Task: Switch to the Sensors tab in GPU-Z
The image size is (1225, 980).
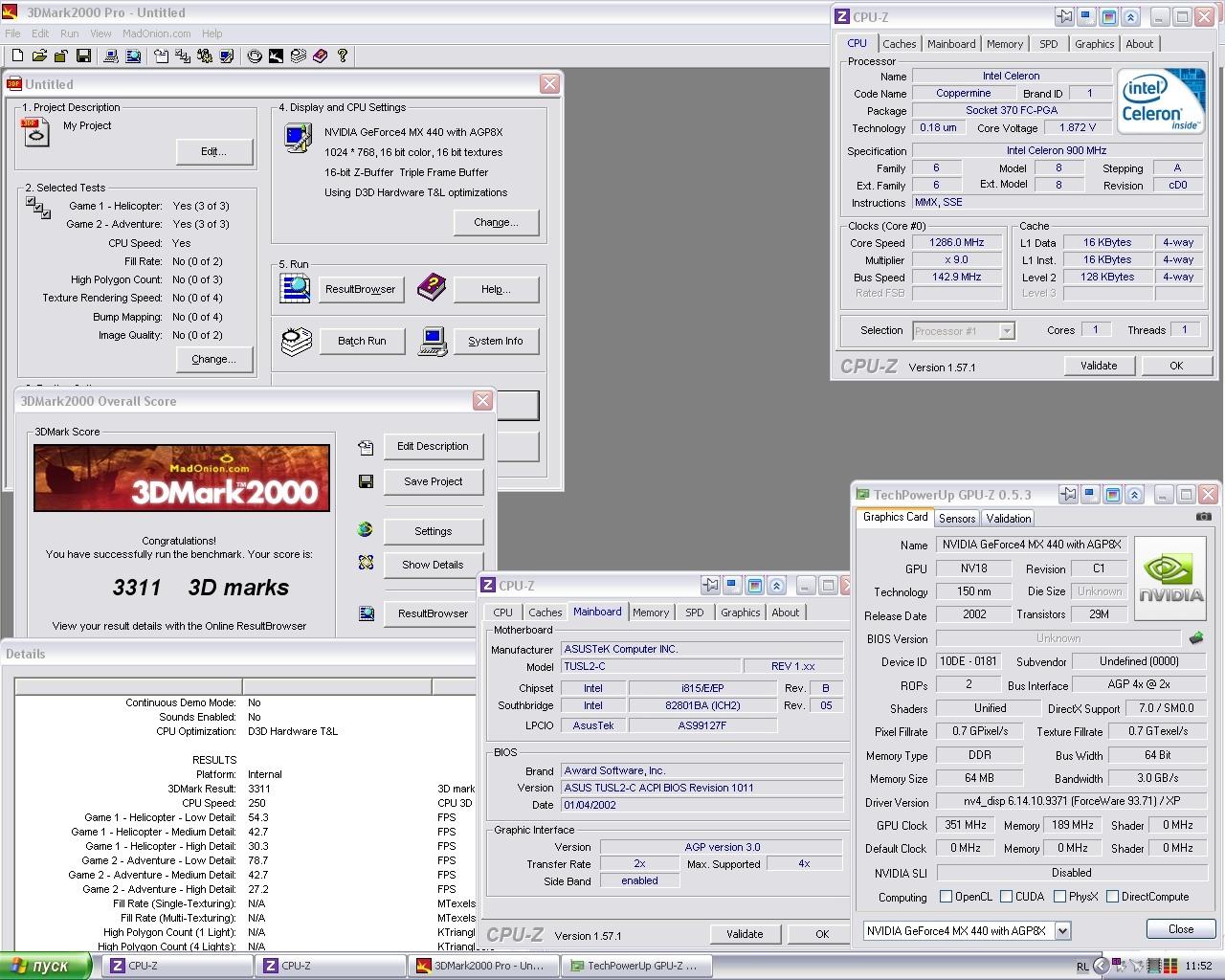Action: point(957,519)
